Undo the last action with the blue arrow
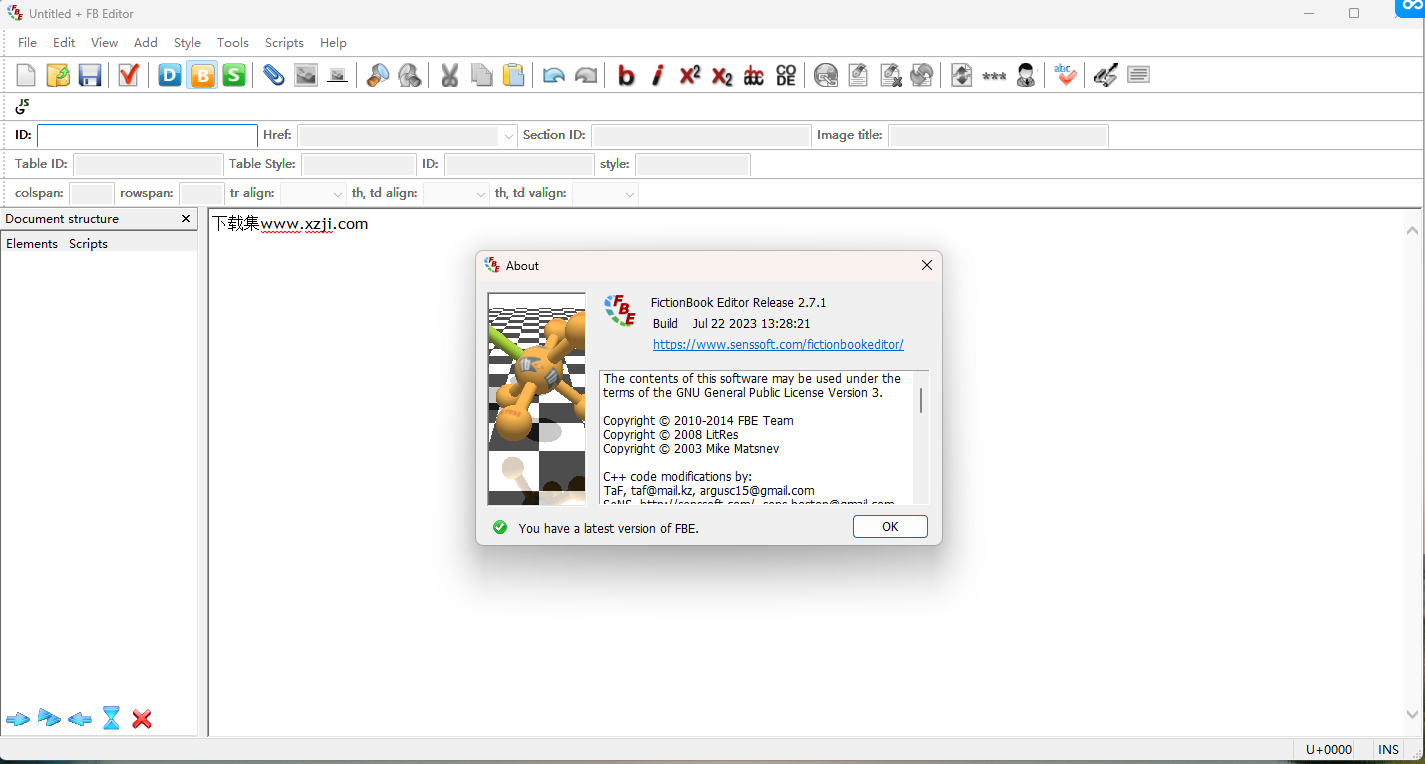The height and width of the screenshot is (764, 1425). pos(554,75)
